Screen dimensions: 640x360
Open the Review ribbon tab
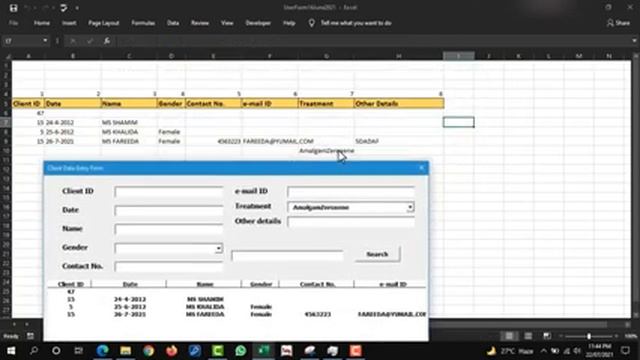(200, 23)
